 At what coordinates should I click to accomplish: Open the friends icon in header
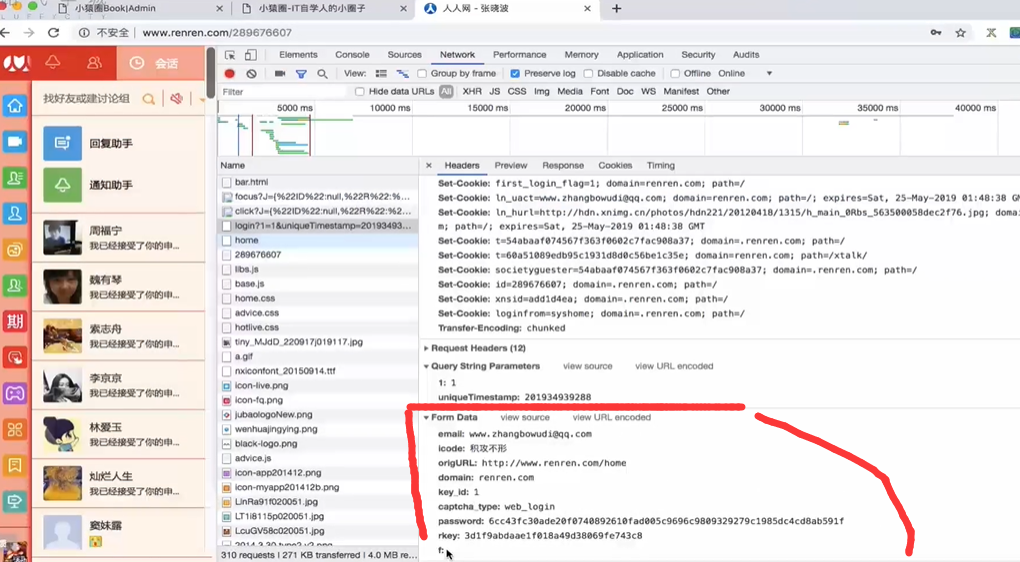pyautogui.click(x=94, y=62)
